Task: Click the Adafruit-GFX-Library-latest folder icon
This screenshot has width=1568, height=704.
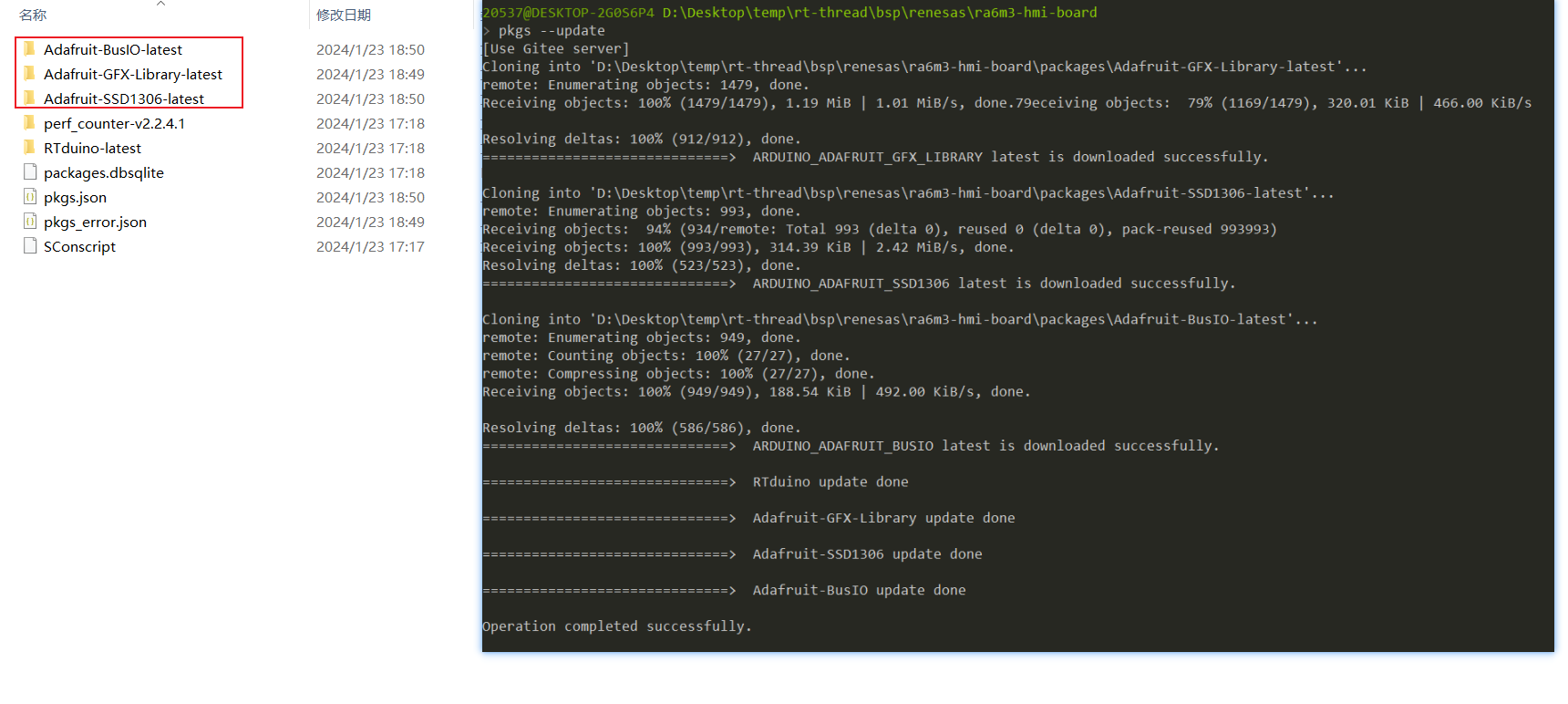Action: click(x=29, y=73)
